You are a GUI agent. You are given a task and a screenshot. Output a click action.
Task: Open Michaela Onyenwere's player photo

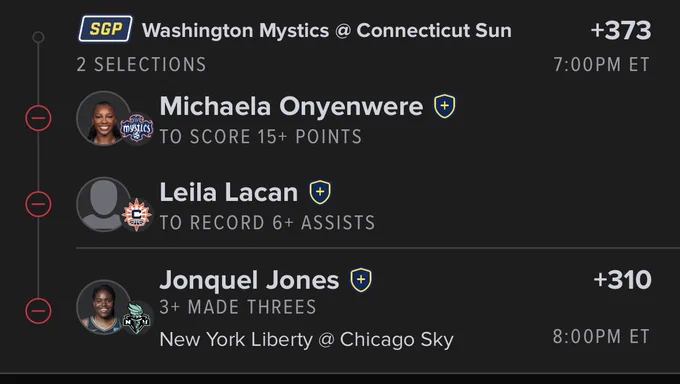(103, 118)
